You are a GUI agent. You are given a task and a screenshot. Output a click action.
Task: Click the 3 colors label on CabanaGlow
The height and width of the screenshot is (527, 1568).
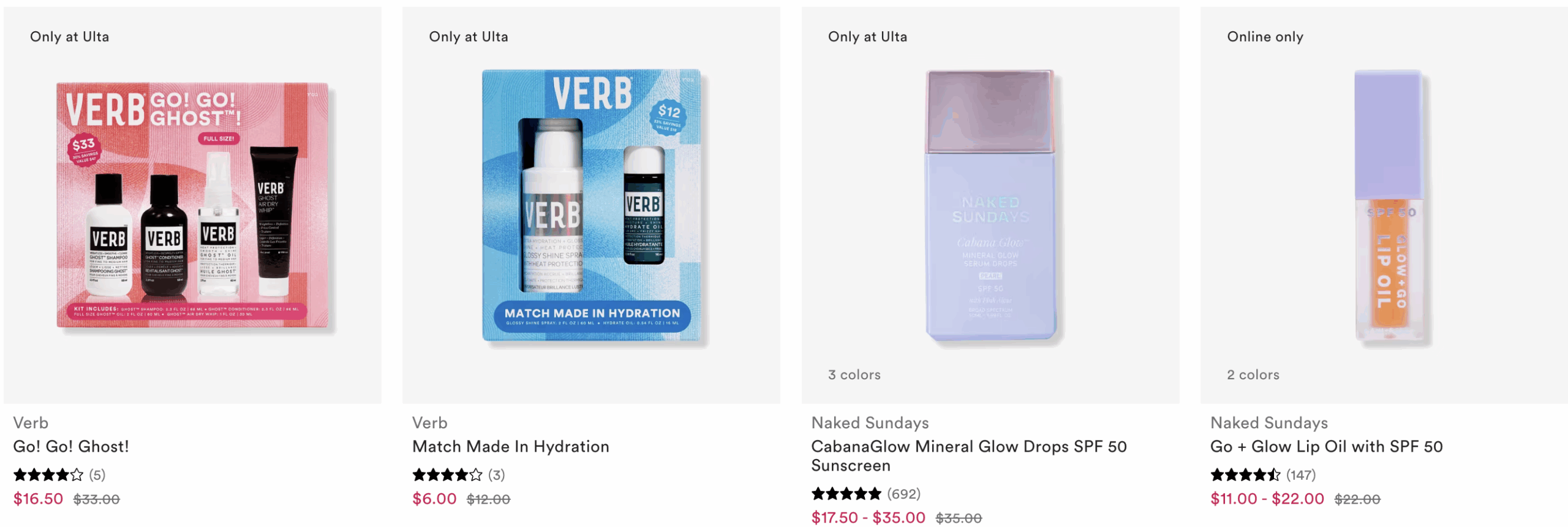854,375
